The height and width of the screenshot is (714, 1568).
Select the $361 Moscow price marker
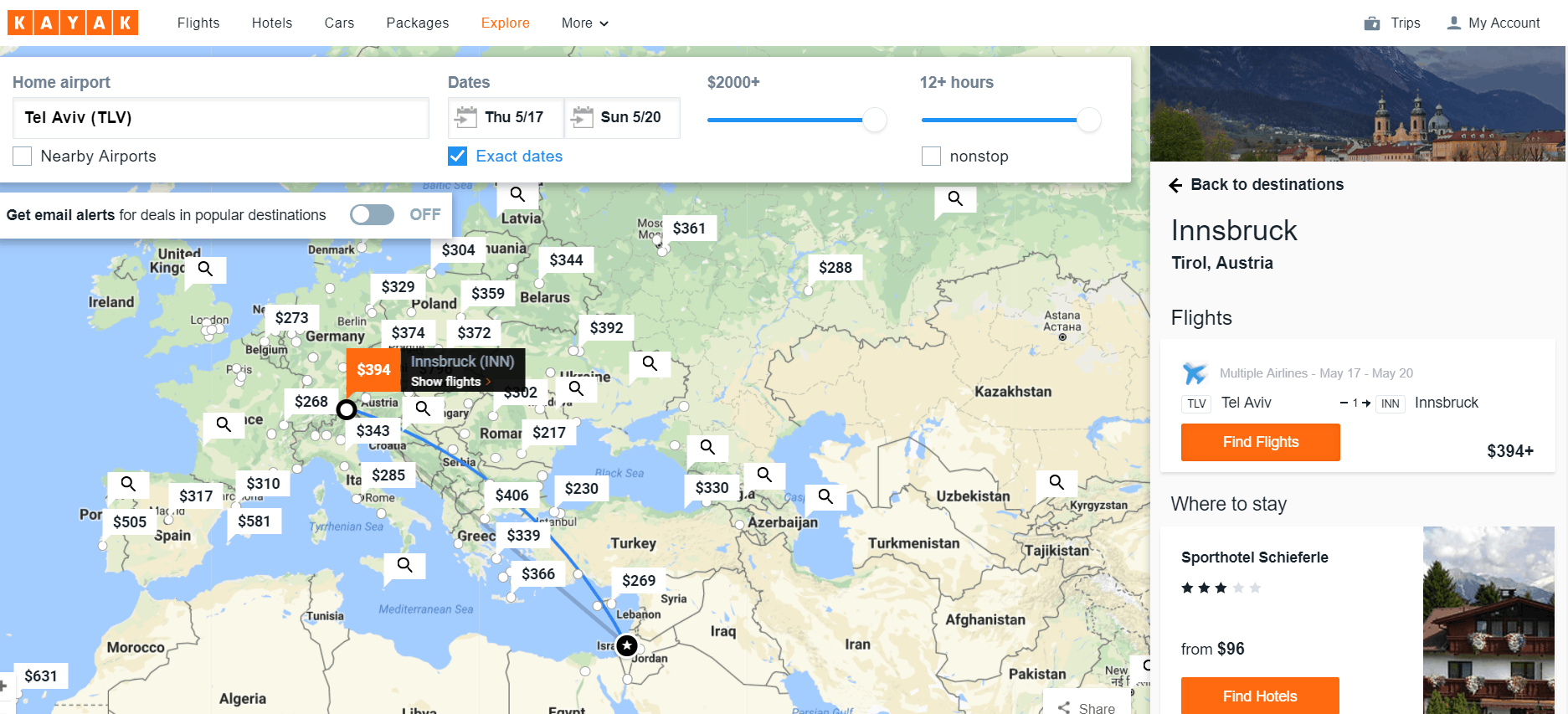click(689, 229)
